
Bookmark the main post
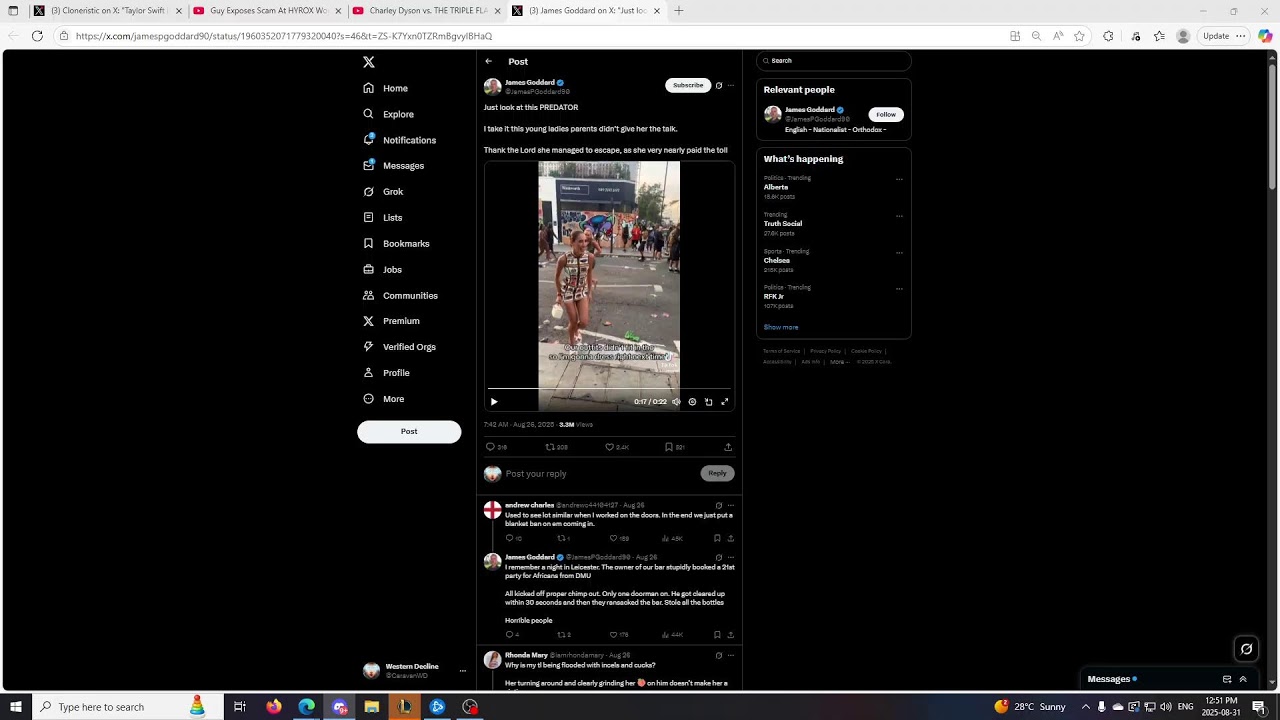pyautogui.click(x=669, y=447)
